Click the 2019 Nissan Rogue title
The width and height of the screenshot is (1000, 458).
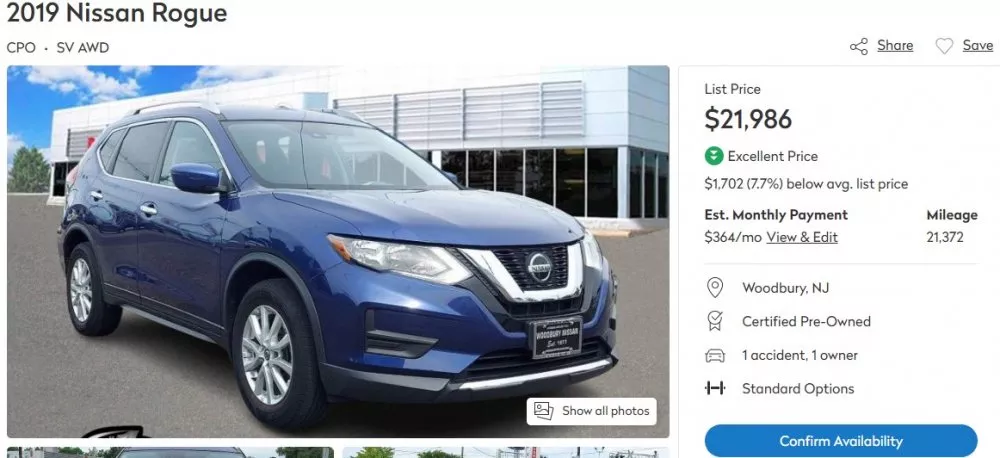[x=117, y=13]
